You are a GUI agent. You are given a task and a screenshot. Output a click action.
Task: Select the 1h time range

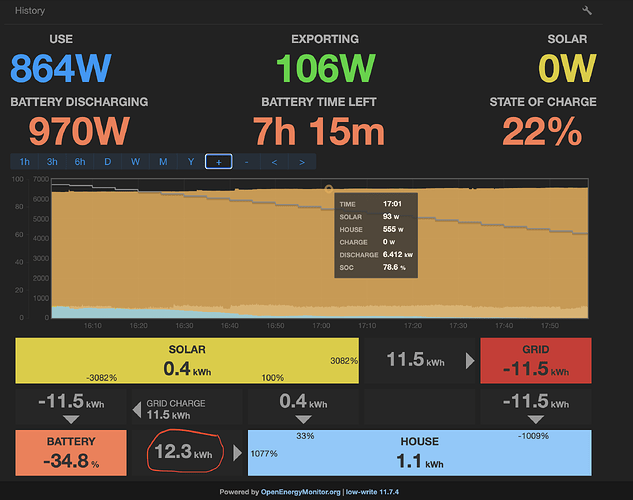[24, 161]
